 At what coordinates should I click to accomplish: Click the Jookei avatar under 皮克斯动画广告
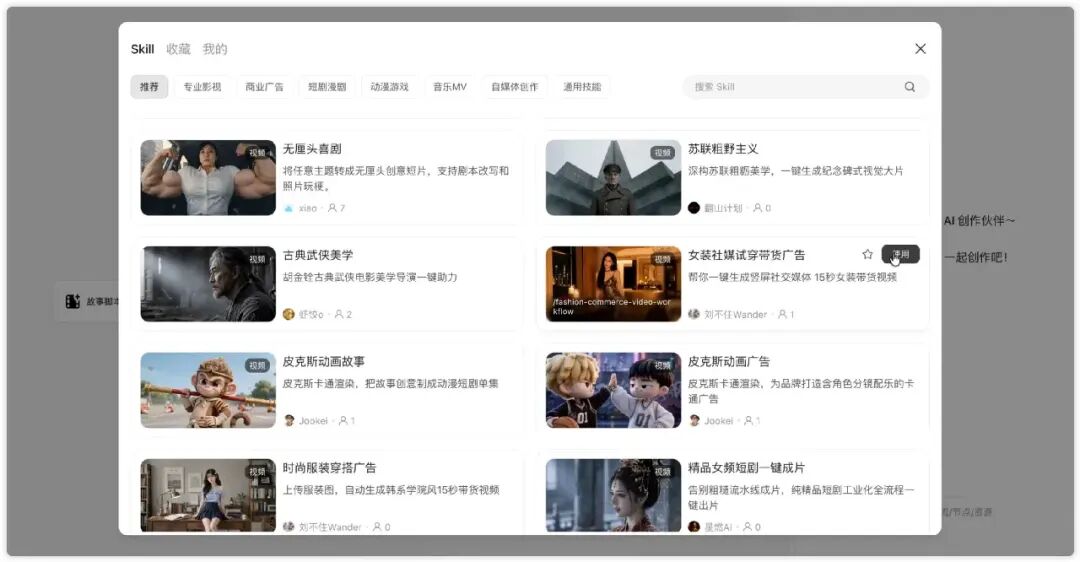coord(694,420)
